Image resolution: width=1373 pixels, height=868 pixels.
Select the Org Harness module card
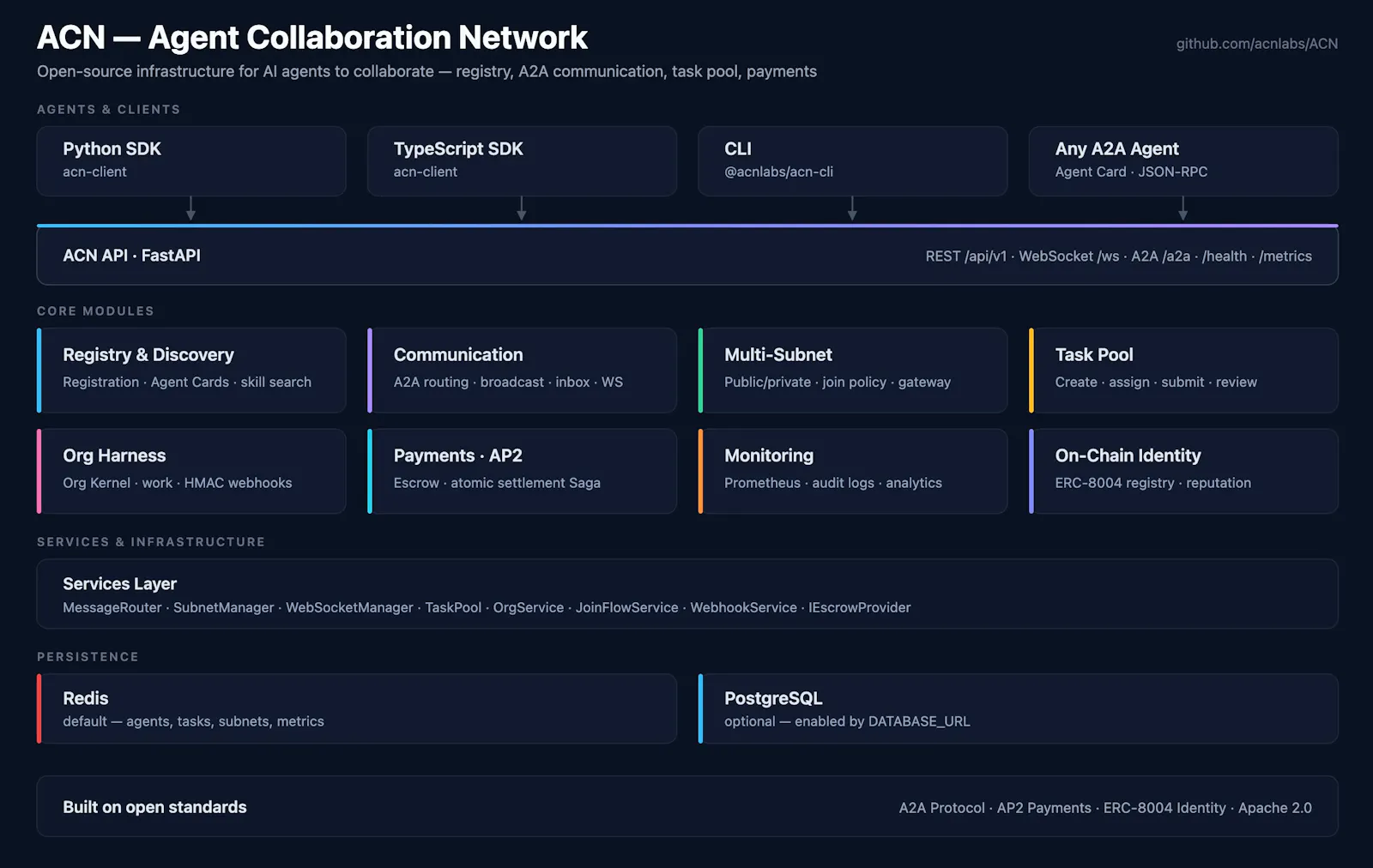191,472
